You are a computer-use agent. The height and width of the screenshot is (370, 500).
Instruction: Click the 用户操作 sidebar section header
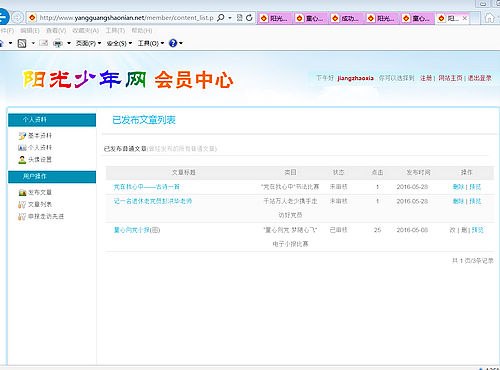point(52,176)
